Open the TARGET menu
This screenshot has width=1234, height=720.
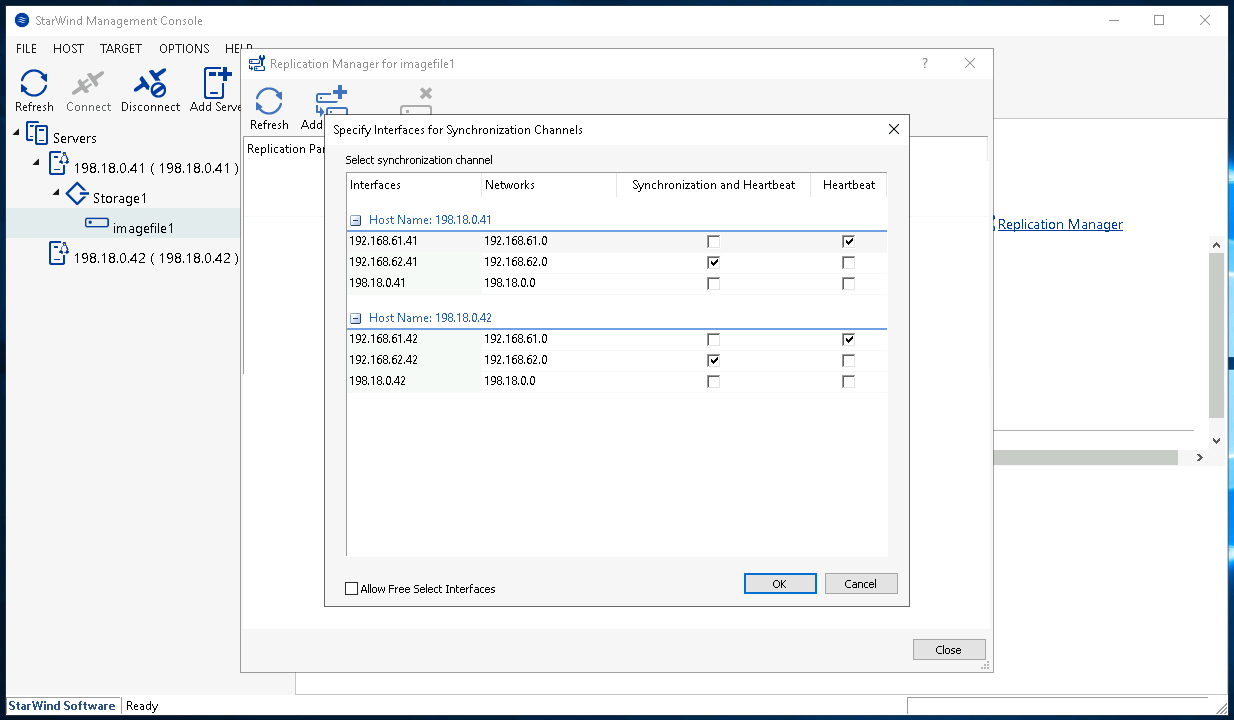tap(121, 48)
